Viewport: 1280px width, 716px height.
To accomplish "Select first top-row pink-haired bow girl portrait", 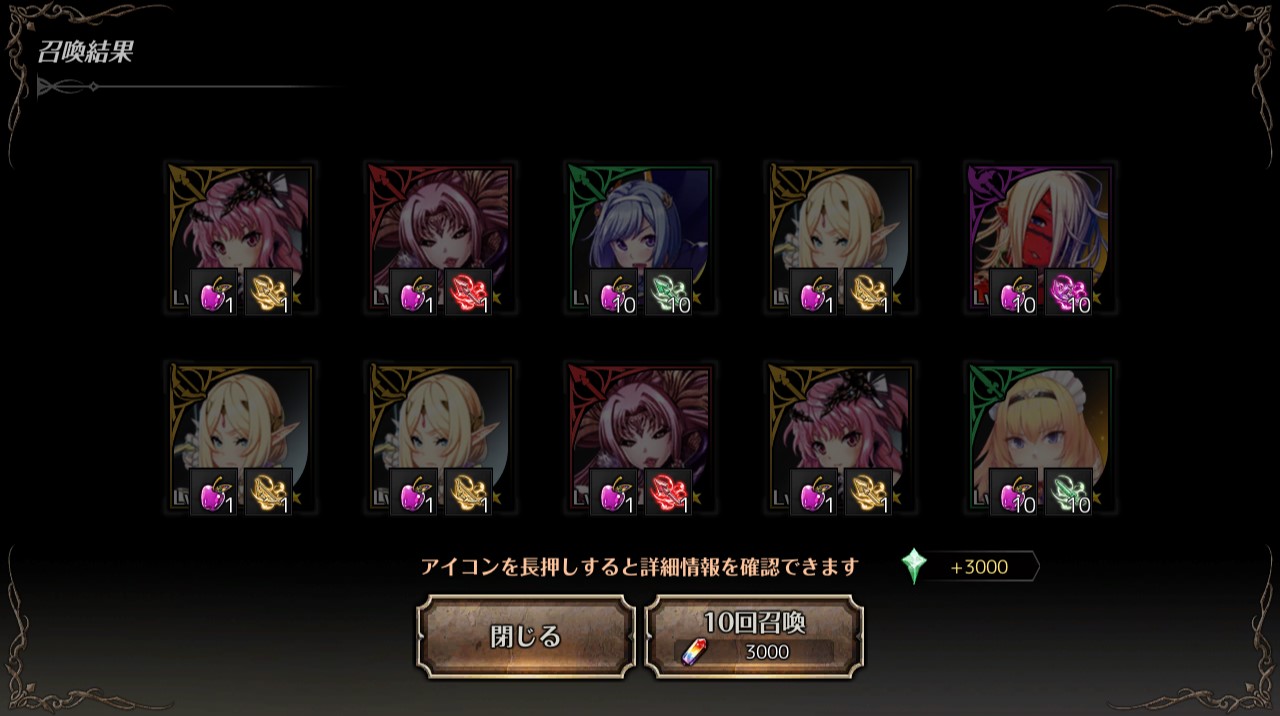I will pyautogui.click(x=240, y=238).
